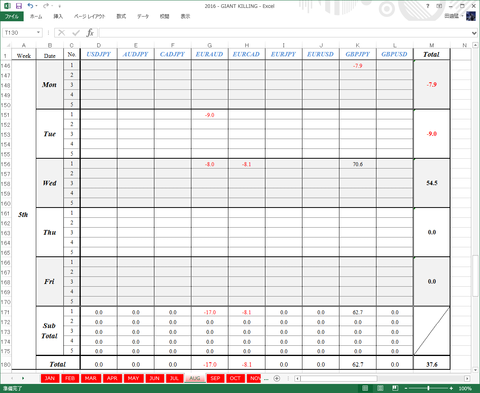
Task: Open the Help question mark icon
Action: (x=428, y=6)
